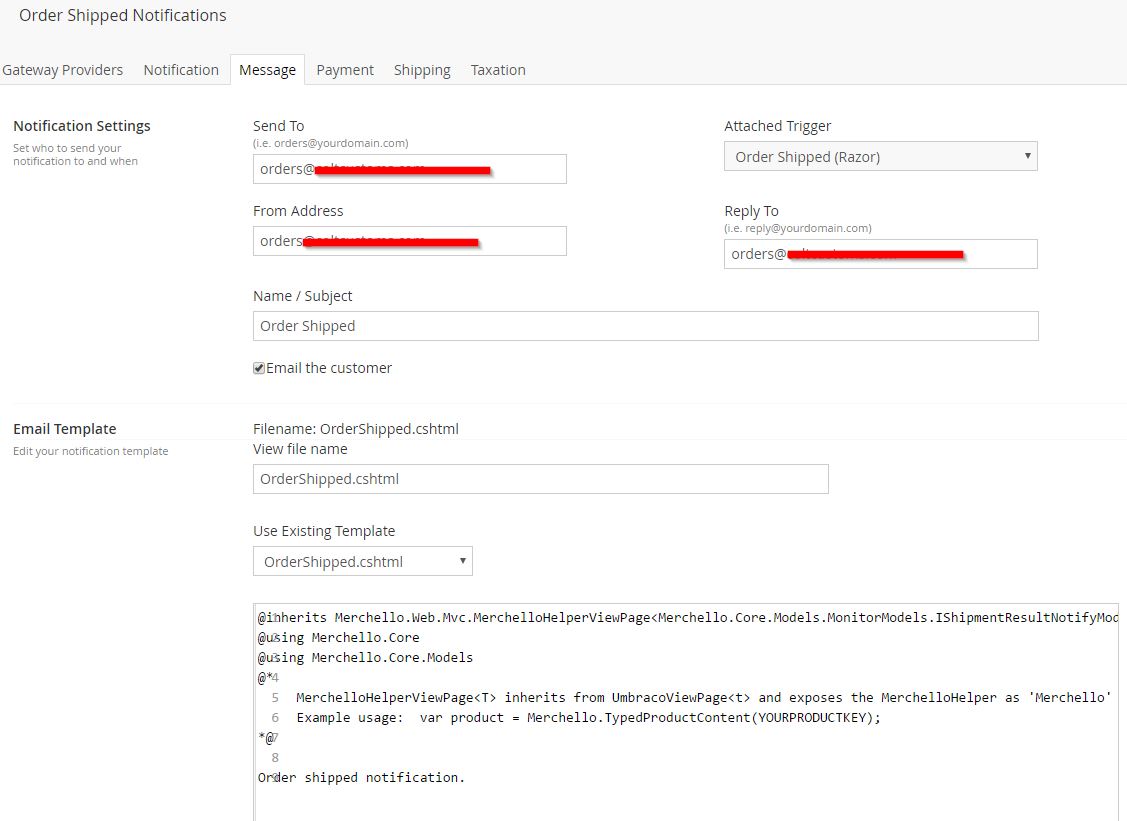Switch to the Taxation tab

click(x=498, y=70)
